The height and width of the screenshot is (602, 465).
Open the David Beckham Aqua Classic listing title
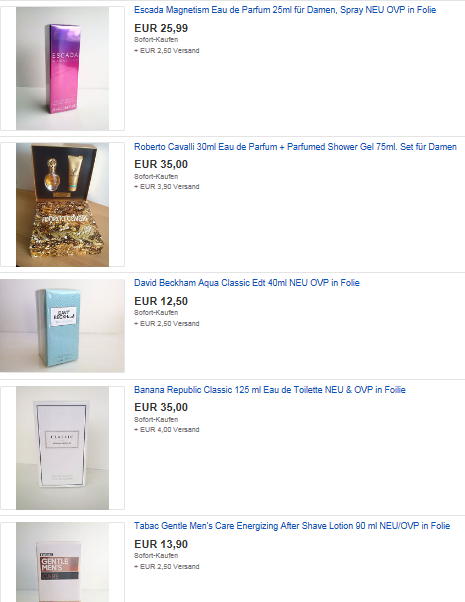coord(247,283)
